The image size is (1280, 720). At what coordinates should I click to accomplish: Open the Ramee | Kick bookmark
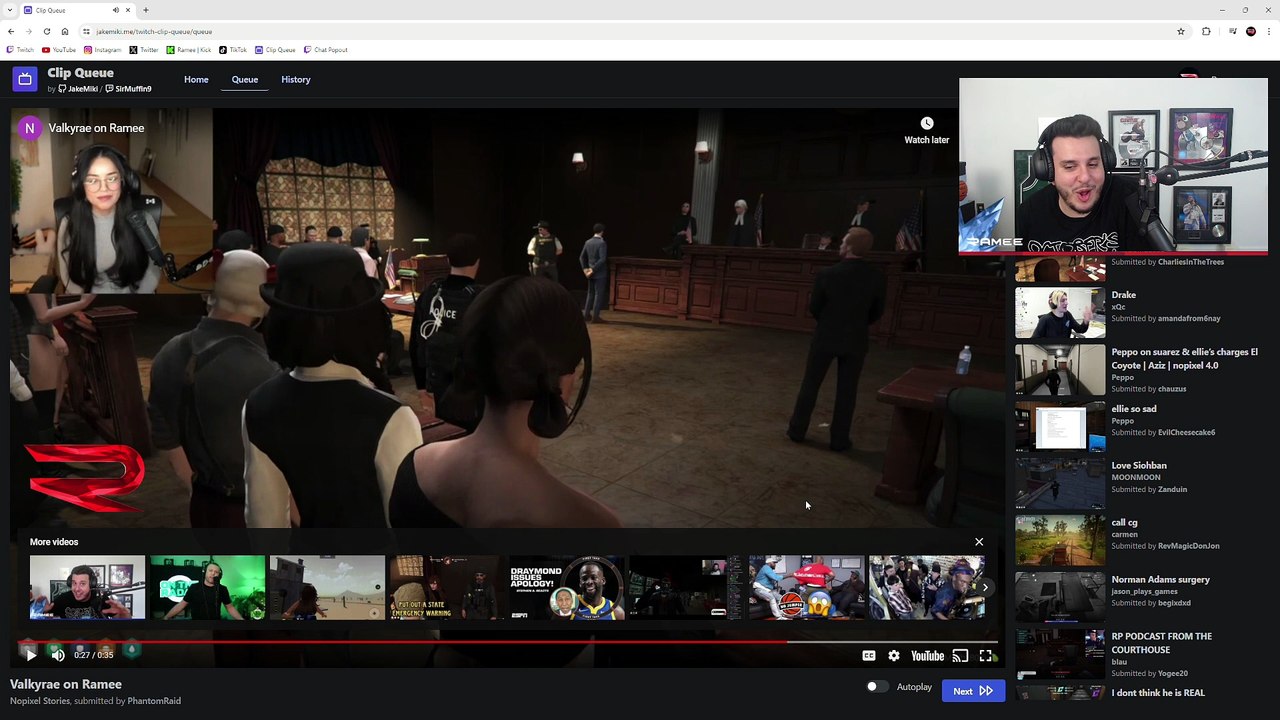pyautogui.click(x=189, y=49)
